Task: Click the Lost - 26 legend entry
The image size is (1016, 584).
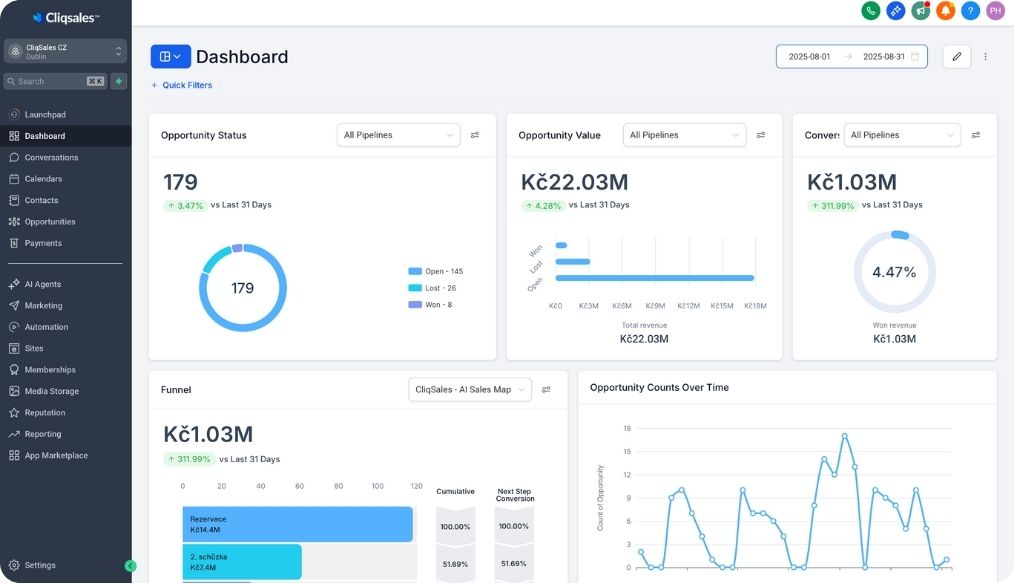Action: pyautogui.click(x=432, y=288)
